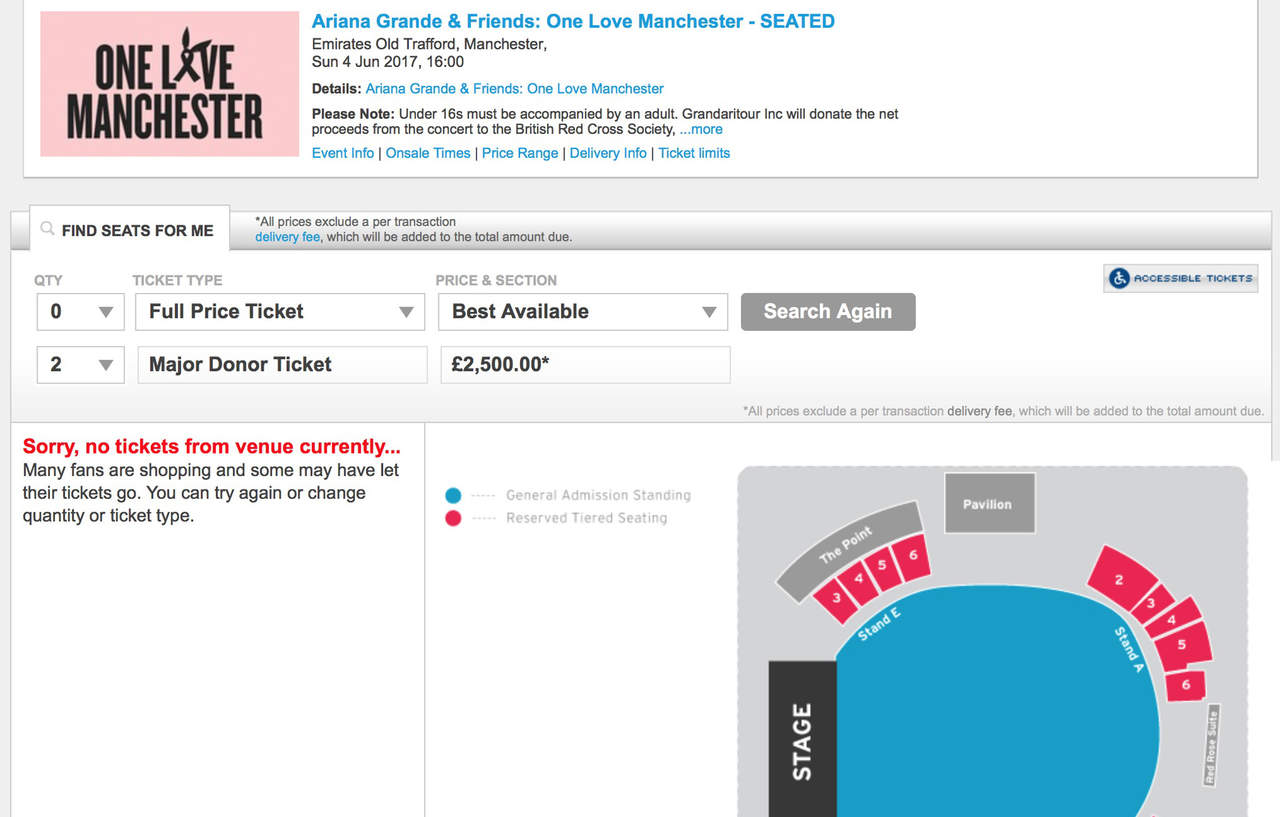Screen dimensions: 1280x817
Task: Click the Ticket limits link
Action: [x=694, y=153]
